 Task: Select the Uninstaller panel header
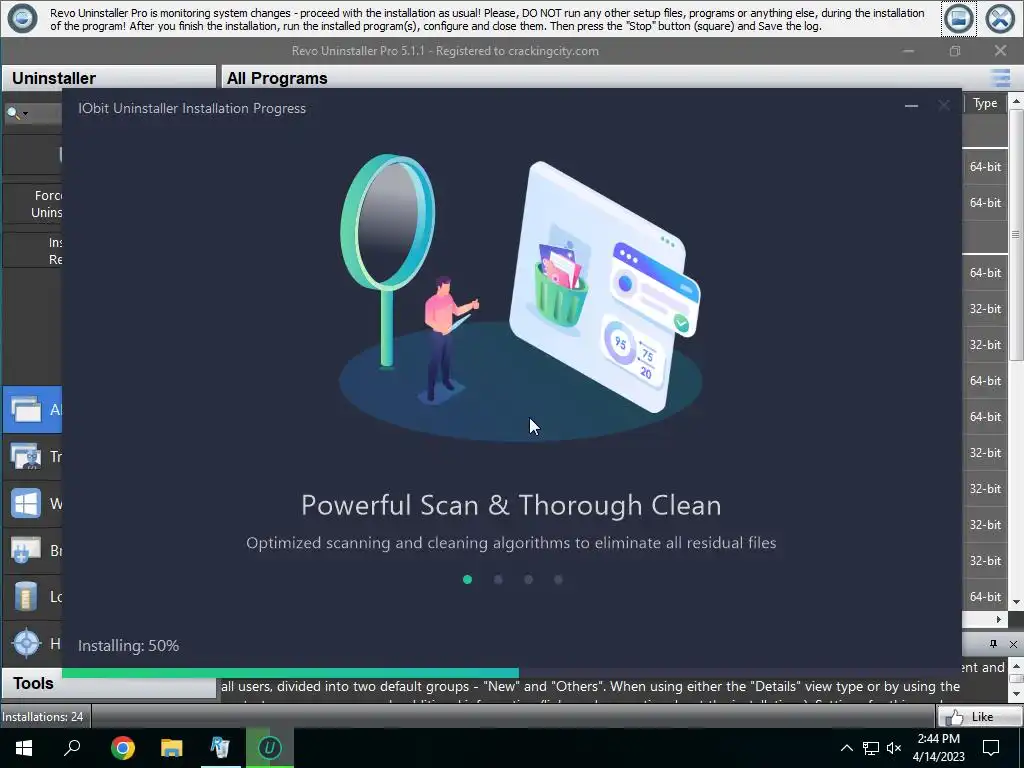(108, 78)
